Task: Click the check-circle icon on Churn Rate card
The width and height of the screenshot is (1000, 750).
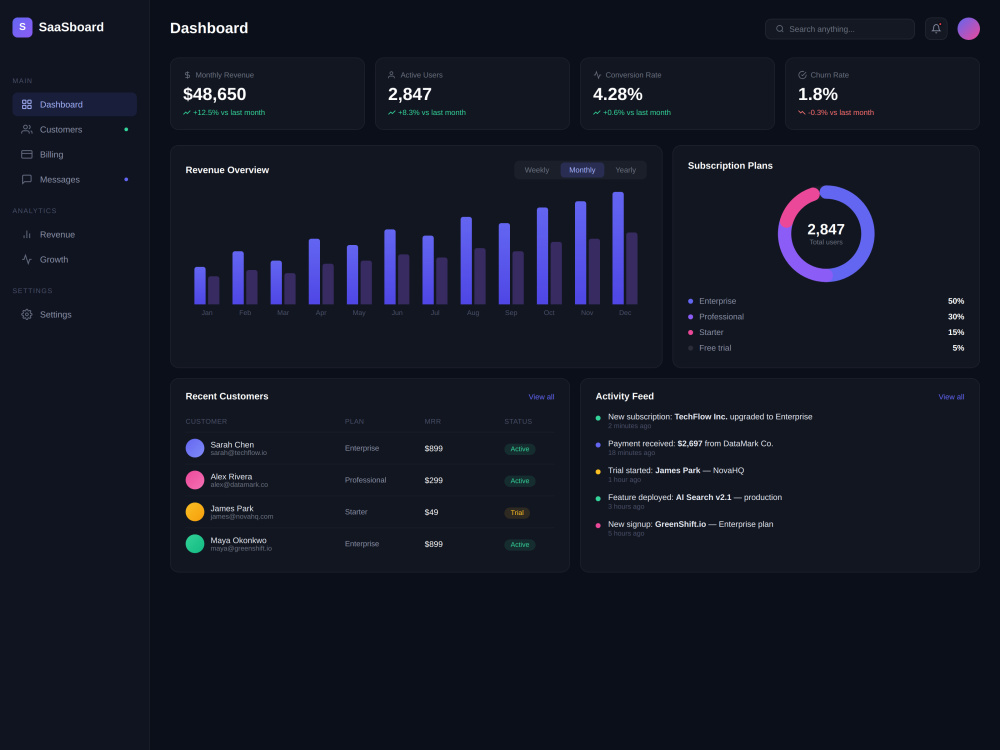Action: (802, 75)
